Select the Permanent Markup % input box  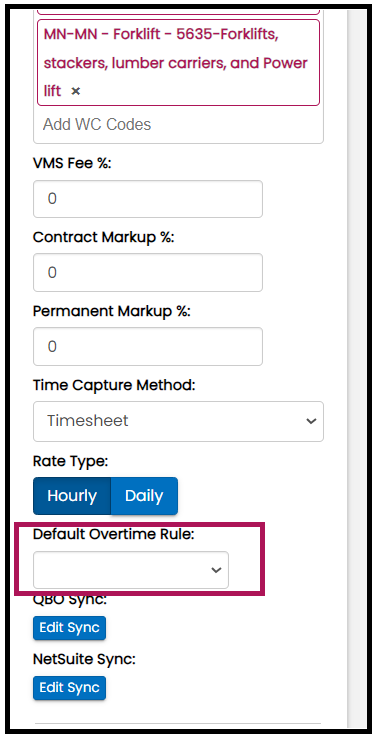click(x=148, y=346)
